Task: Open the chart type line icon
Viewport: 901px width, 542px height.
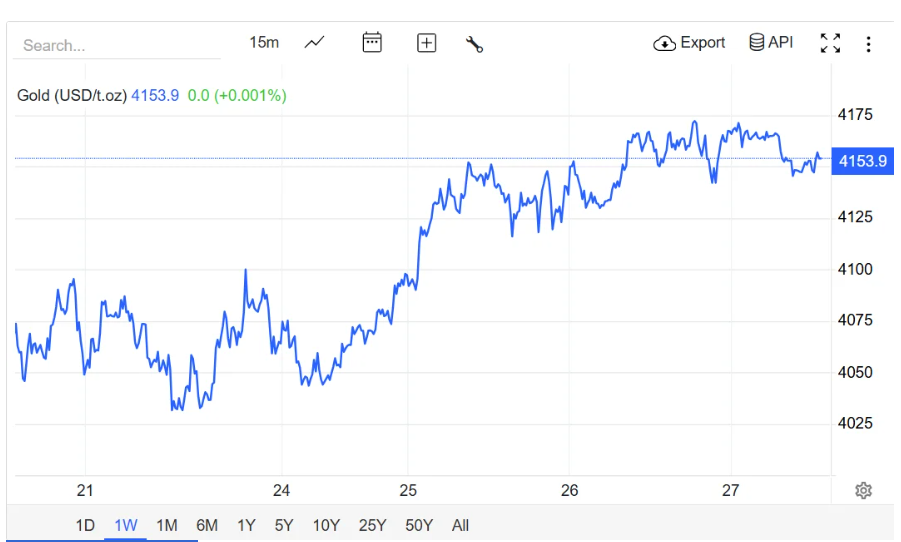Action: pos(315,43)
